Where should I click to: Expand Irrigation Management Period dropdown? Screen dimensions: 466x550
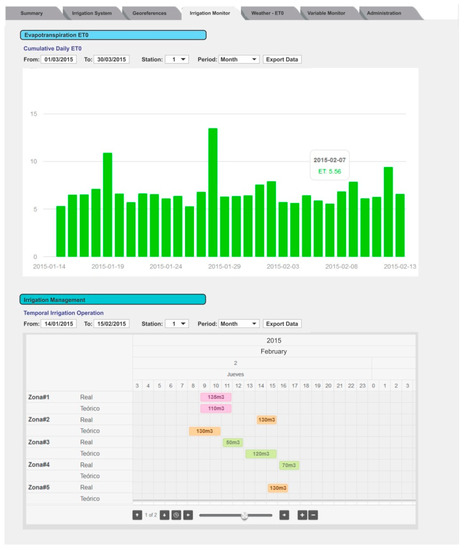(x=239, y=323)
